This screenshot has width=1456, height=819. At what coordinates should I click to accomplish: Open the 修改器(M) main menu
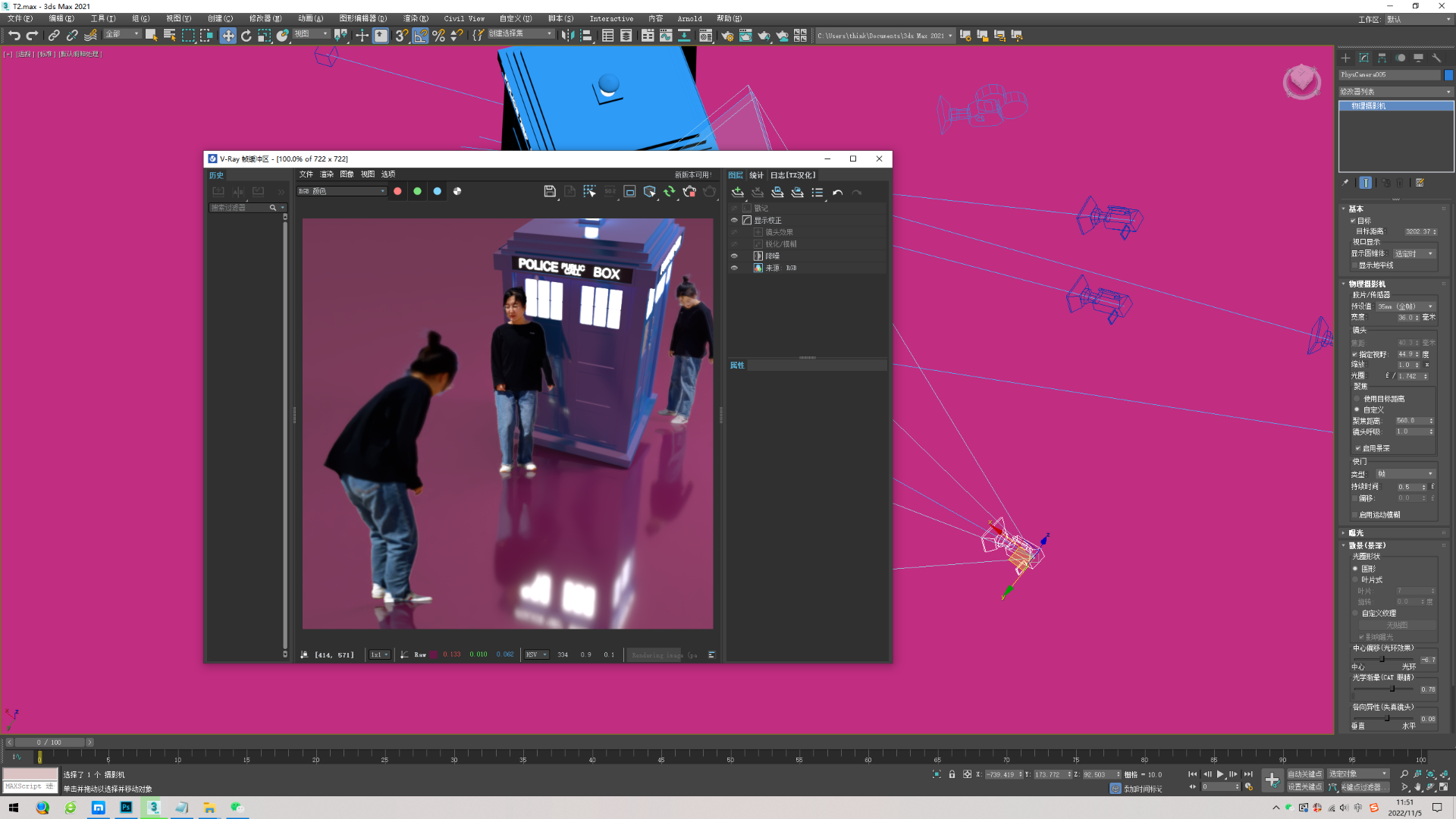(265, 19)
